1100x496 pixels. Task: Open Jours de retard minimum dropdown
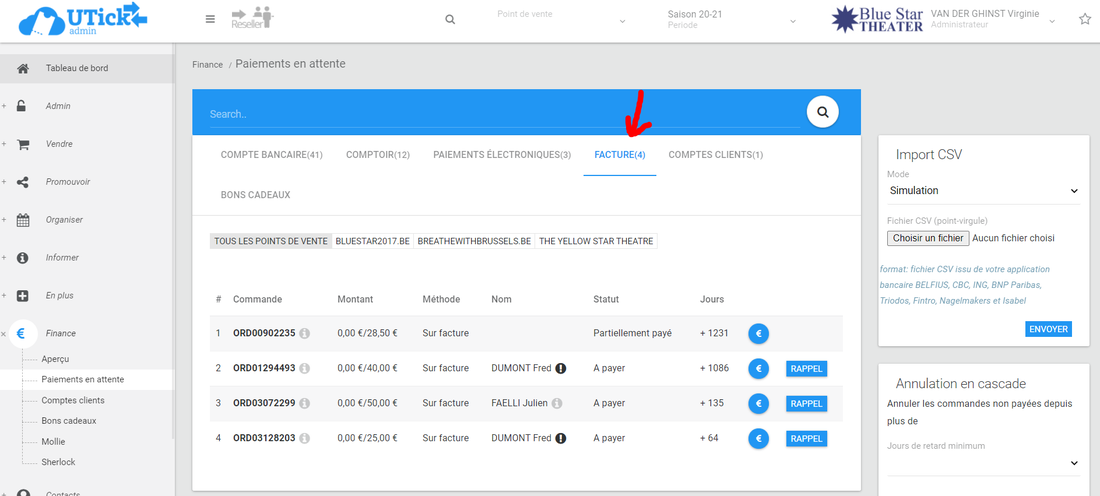point(983,462)
